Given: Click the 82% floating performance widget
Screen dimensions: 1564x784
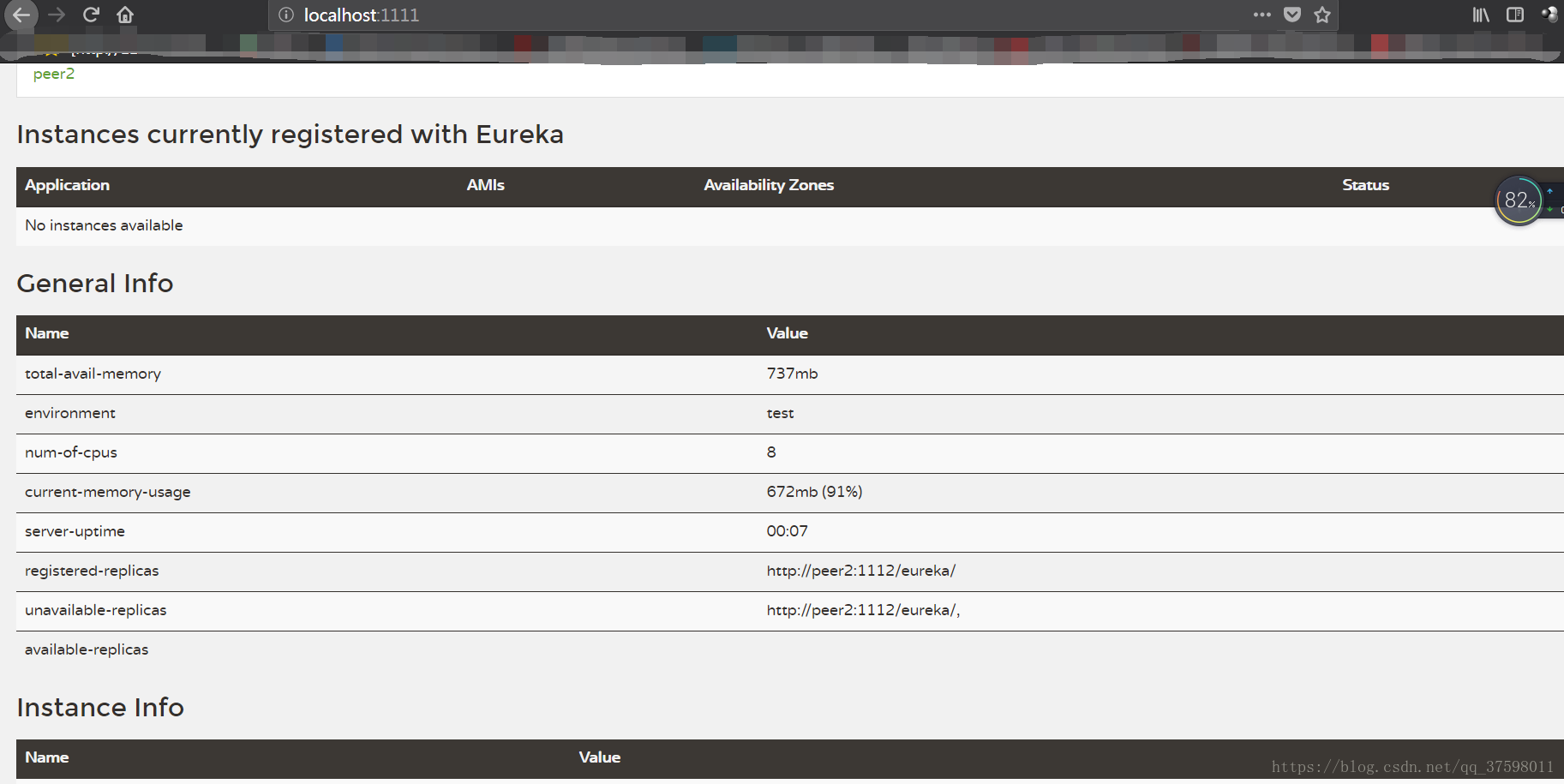Looking at the screenshot, I should point(1519,200).
